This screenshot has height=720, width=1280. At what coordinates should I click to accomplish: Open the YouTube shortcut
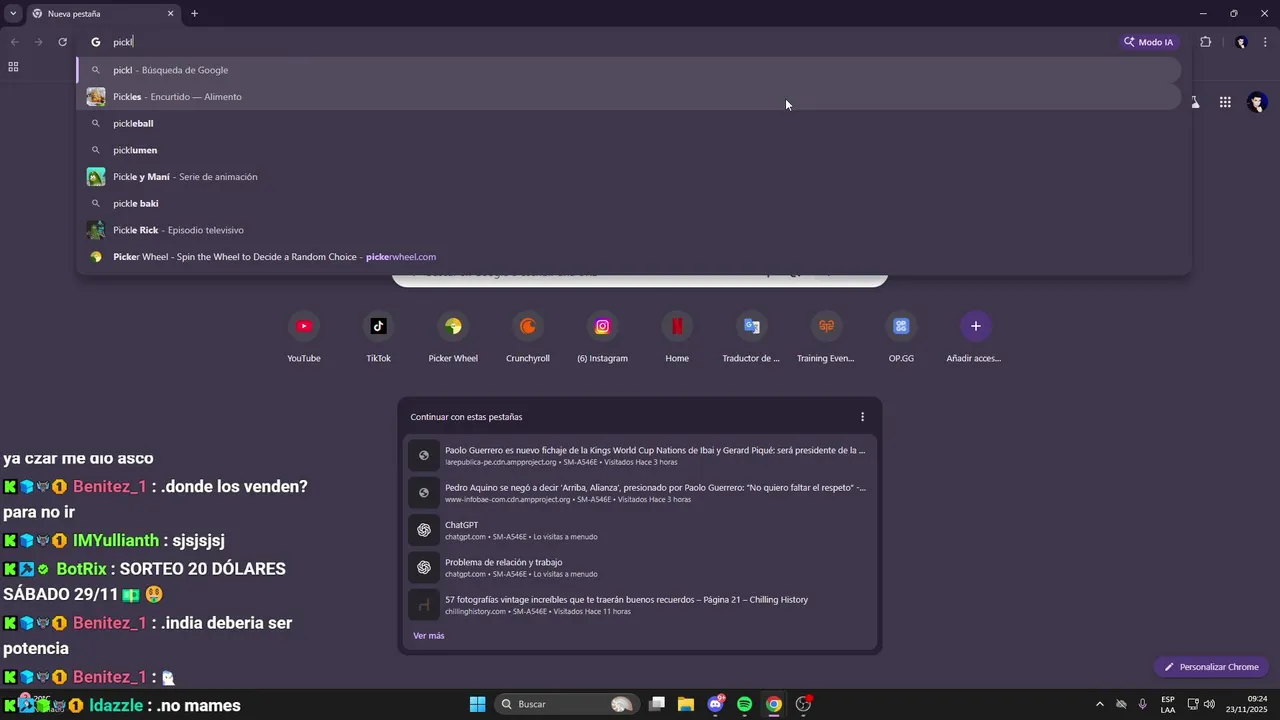(x=304, y=338)
